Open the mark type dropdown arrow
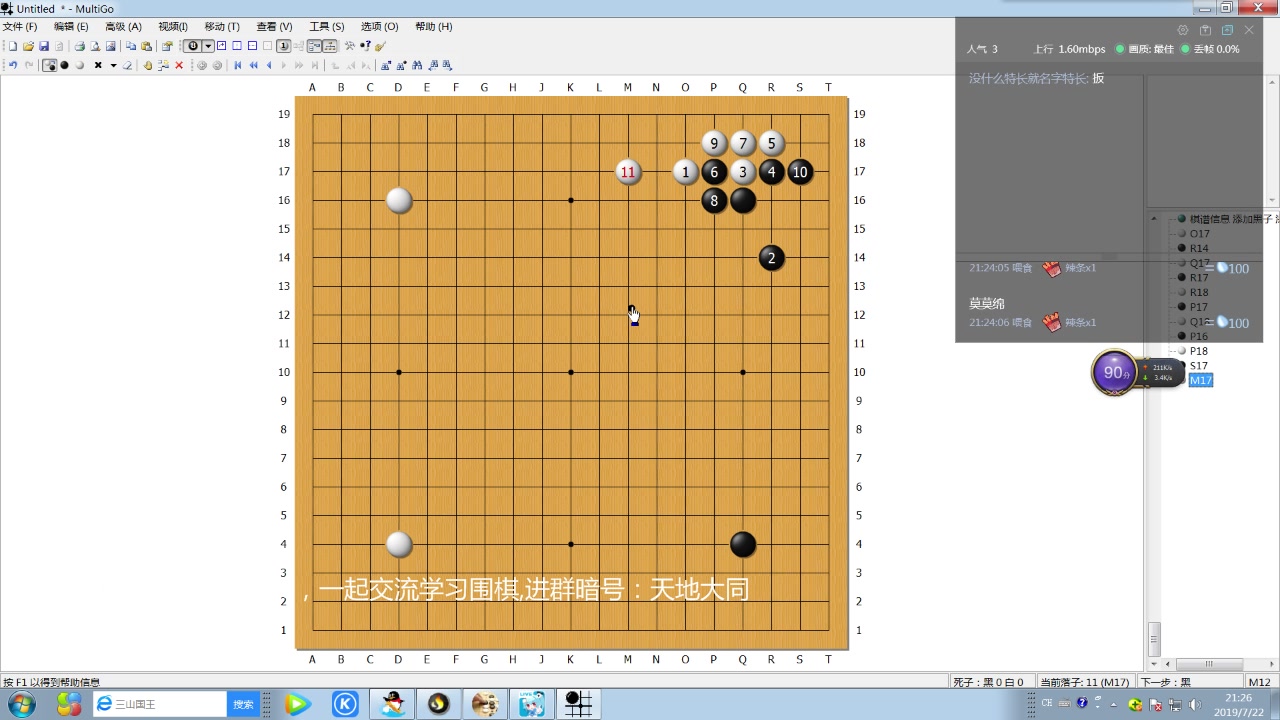 (113, 65)
